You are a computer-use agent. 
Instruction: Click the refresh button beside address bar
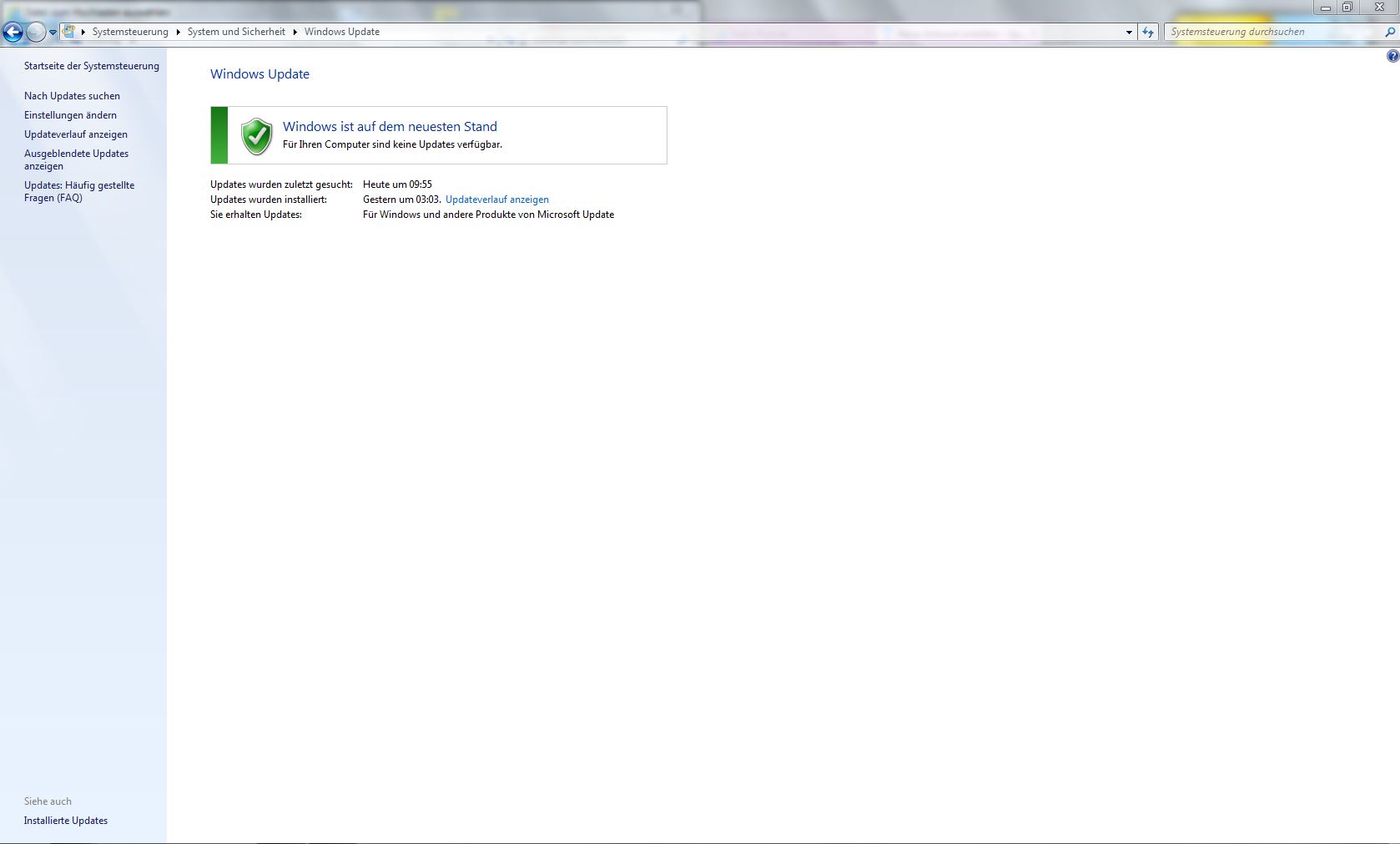pos(1148,32)
